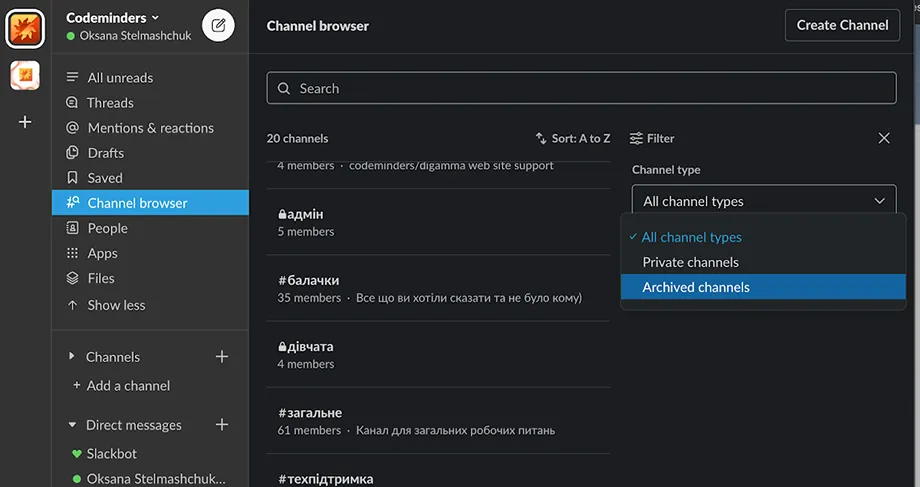The height and width of the screenshot is (487, 920).
Task: Select All channel types option
Action: [x=763, y=237]
